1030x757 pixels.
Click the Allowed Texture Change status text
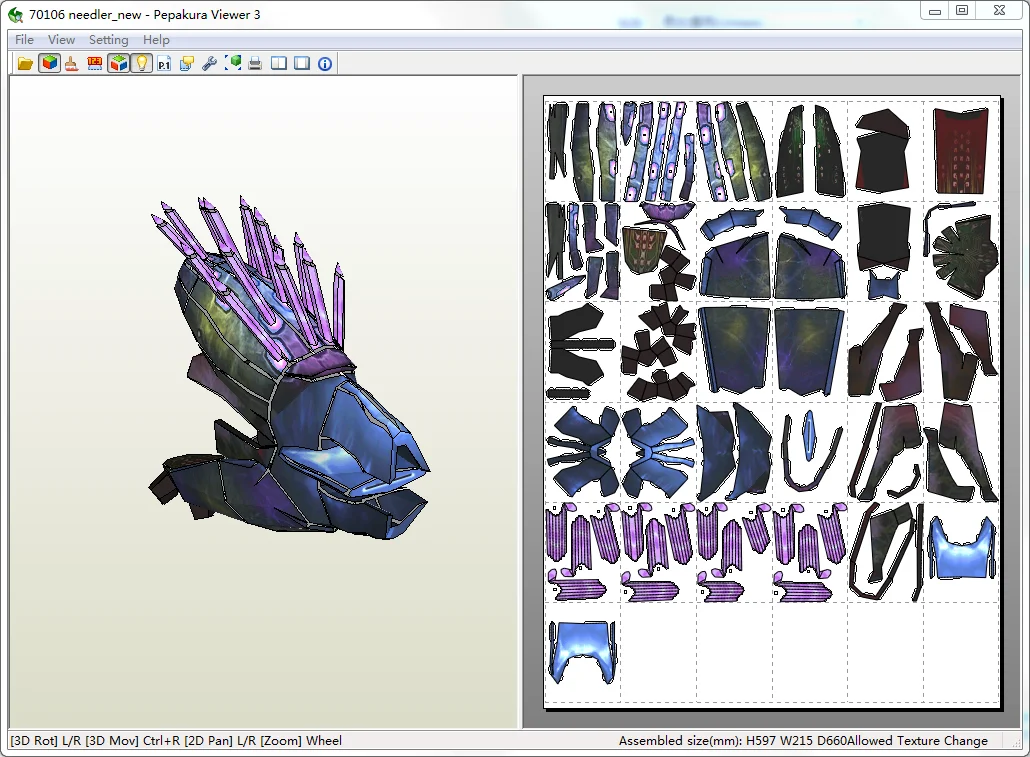point(918,741)
